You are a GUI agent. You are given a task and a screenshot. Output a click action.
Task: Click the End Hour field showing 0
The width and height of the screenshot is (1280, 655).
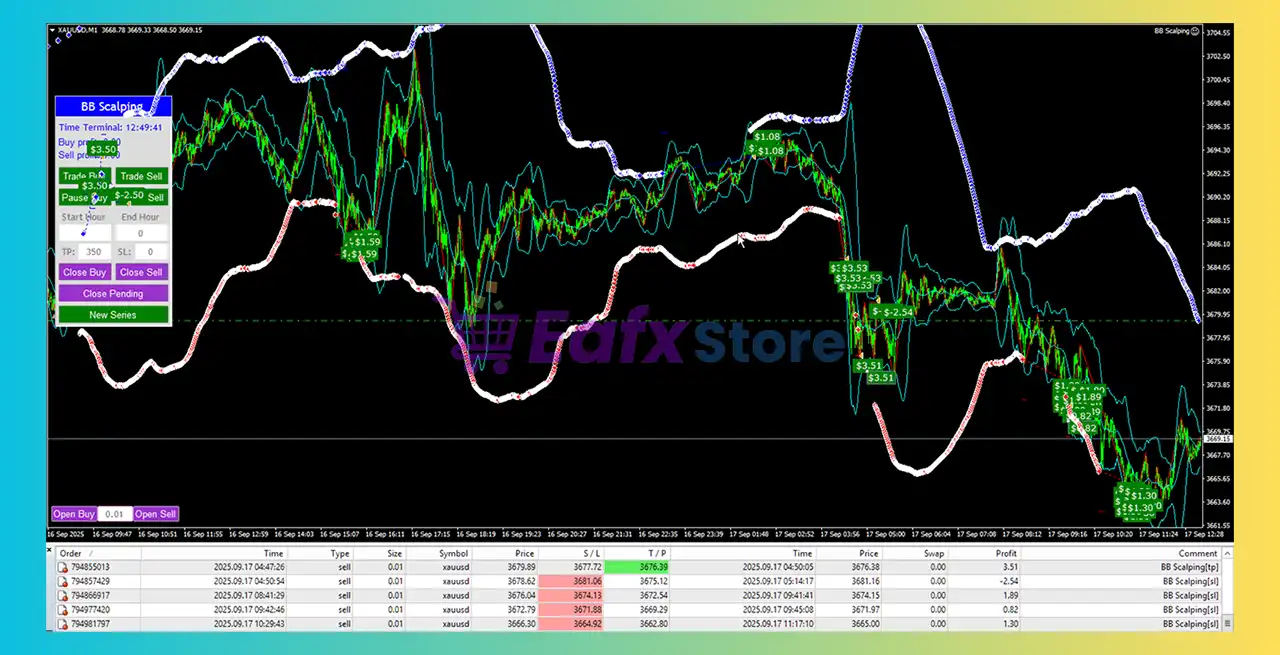click(140, 231)
